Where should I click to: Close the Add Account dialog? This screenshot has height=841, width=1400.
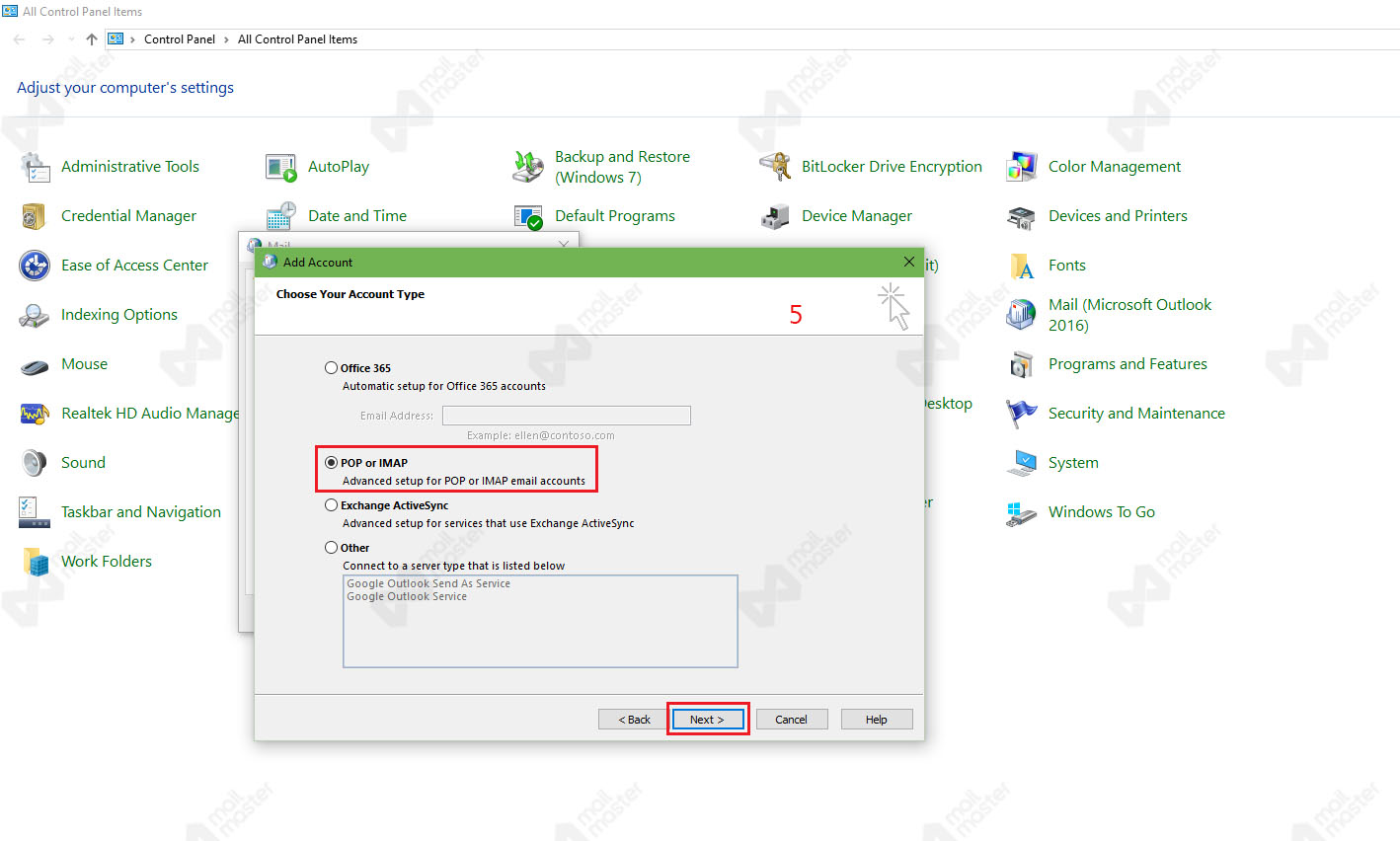click(x=909, y=262)
